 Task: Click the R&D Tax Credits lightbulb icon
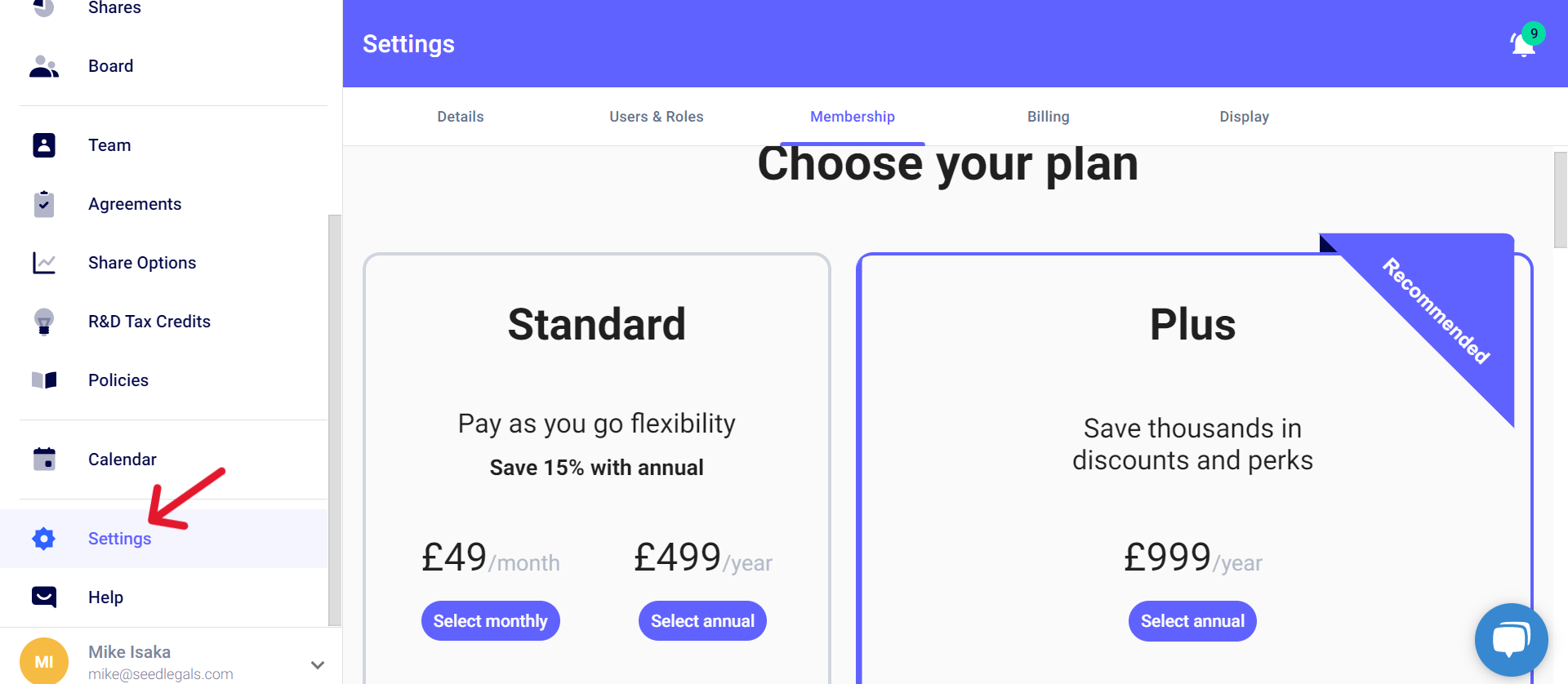(x=44, y=322)
